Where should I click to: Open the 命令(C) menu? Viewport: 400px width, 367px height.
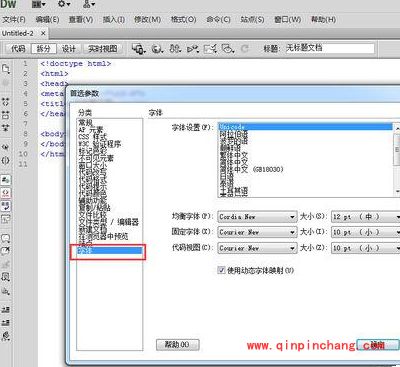tap(218, 20)
